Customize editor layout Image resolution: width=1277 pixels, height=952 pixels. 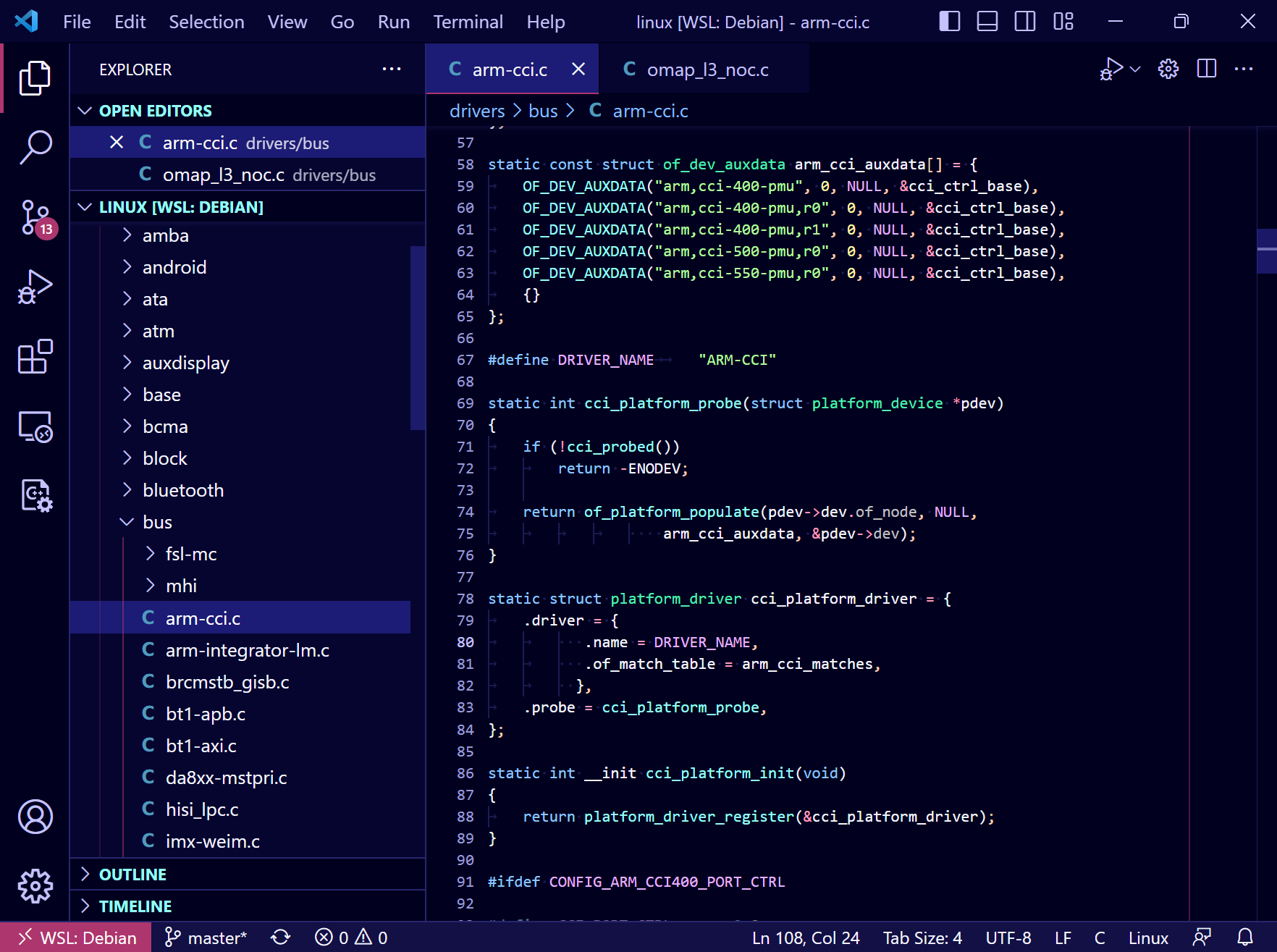[x=1063, y=22]
